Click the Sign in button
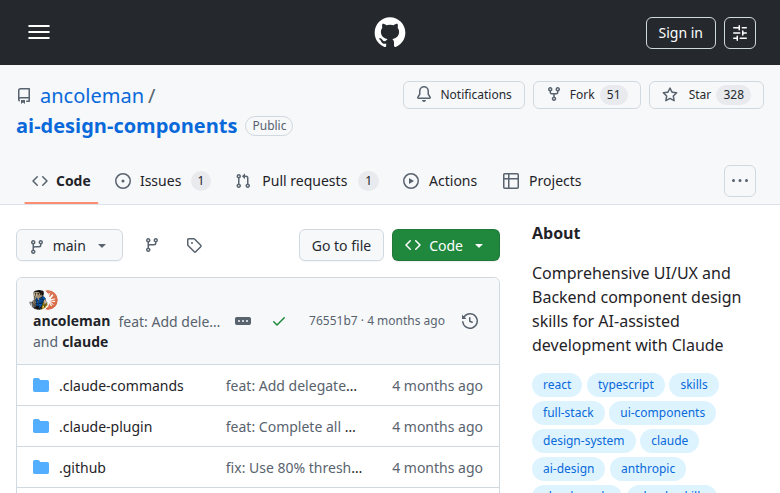 pyautogui.click(x=681, y=33)
